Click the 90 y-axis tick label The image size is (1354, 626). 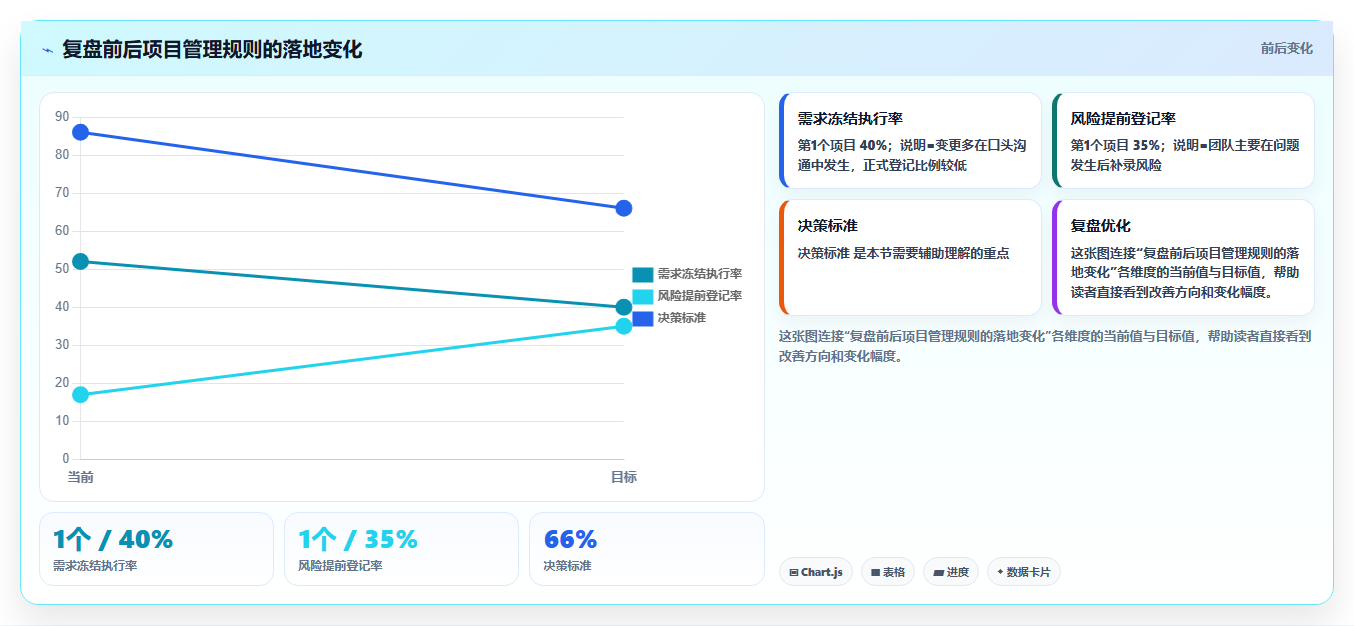[x=62, y=117]
